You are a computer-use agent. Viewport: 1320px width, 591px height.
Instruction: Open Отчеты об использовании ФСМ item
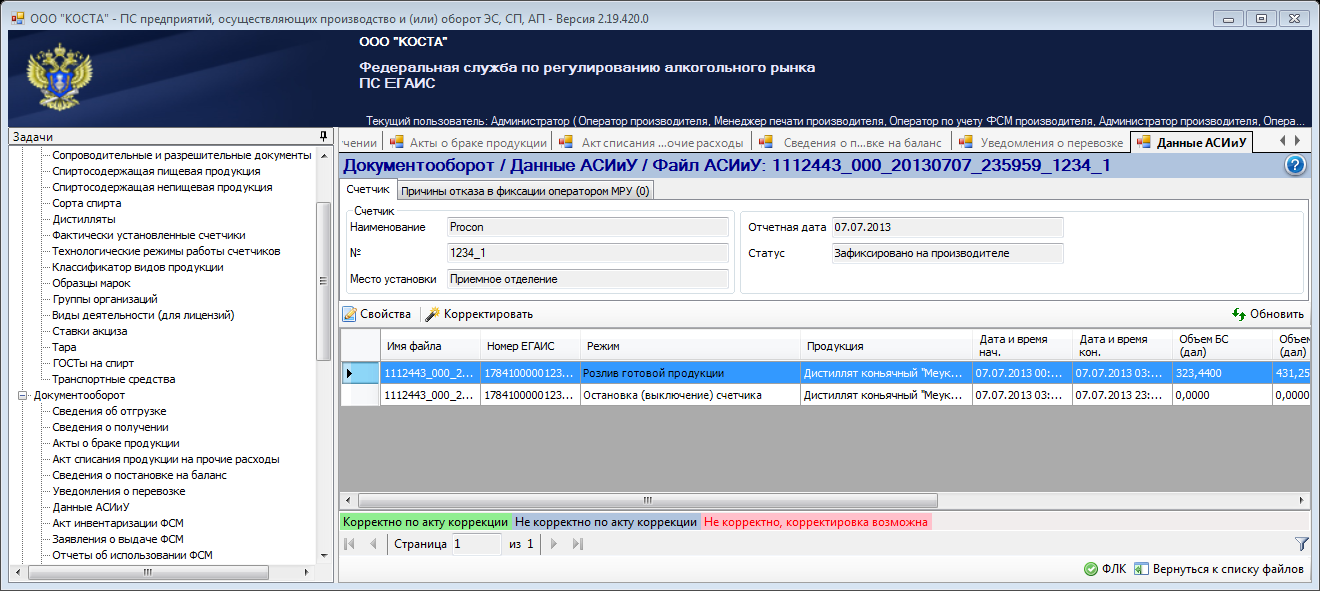point(132,555)
